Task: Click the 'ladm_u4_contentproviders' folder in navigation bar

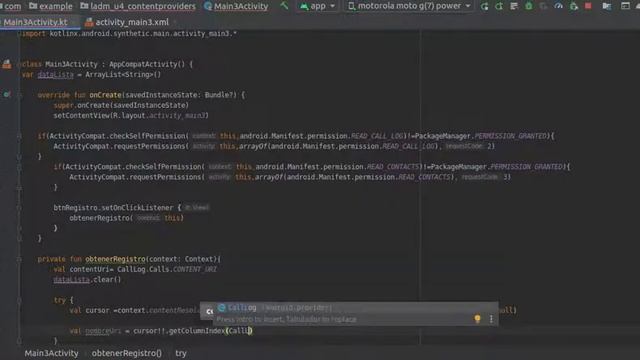Action: (138, 6)
